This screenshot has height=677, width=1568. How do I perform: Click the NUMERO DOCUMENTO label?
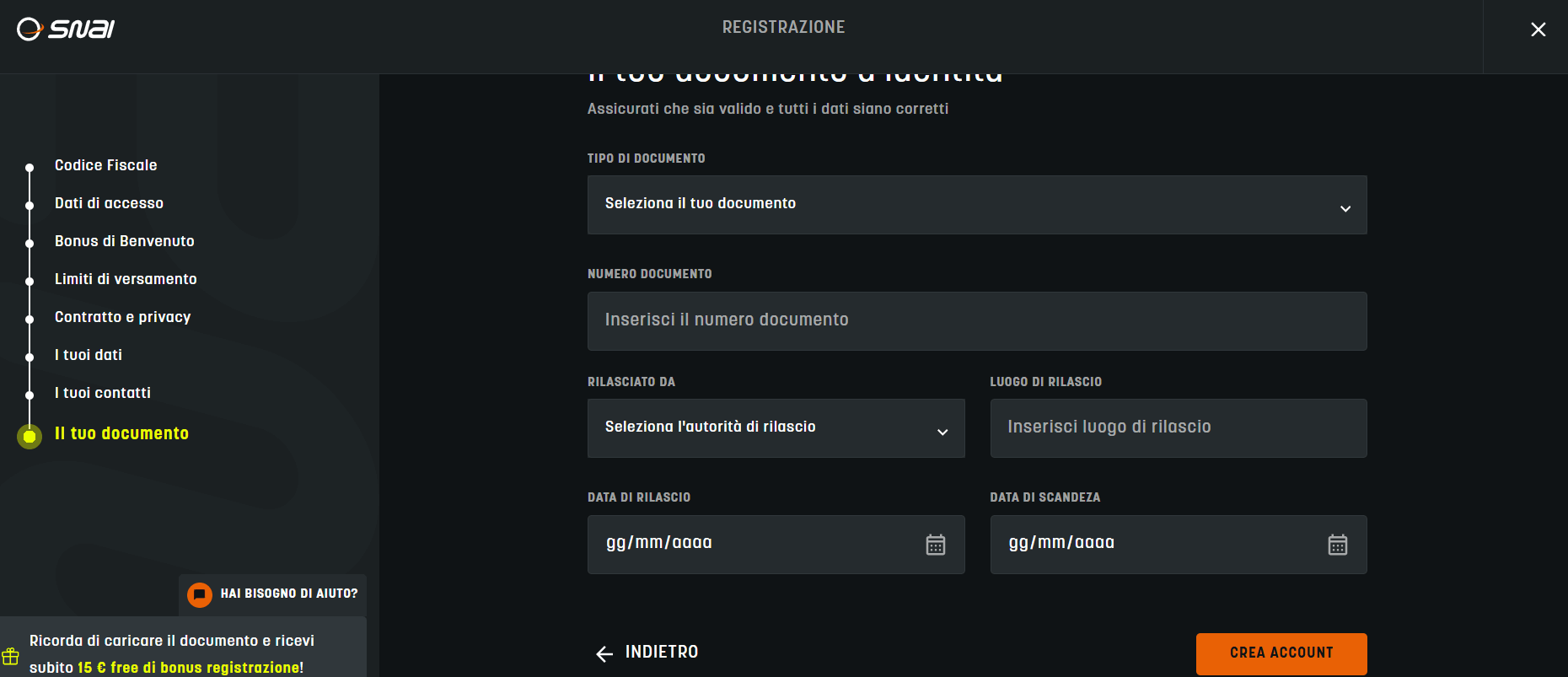(x=650, y=274)
